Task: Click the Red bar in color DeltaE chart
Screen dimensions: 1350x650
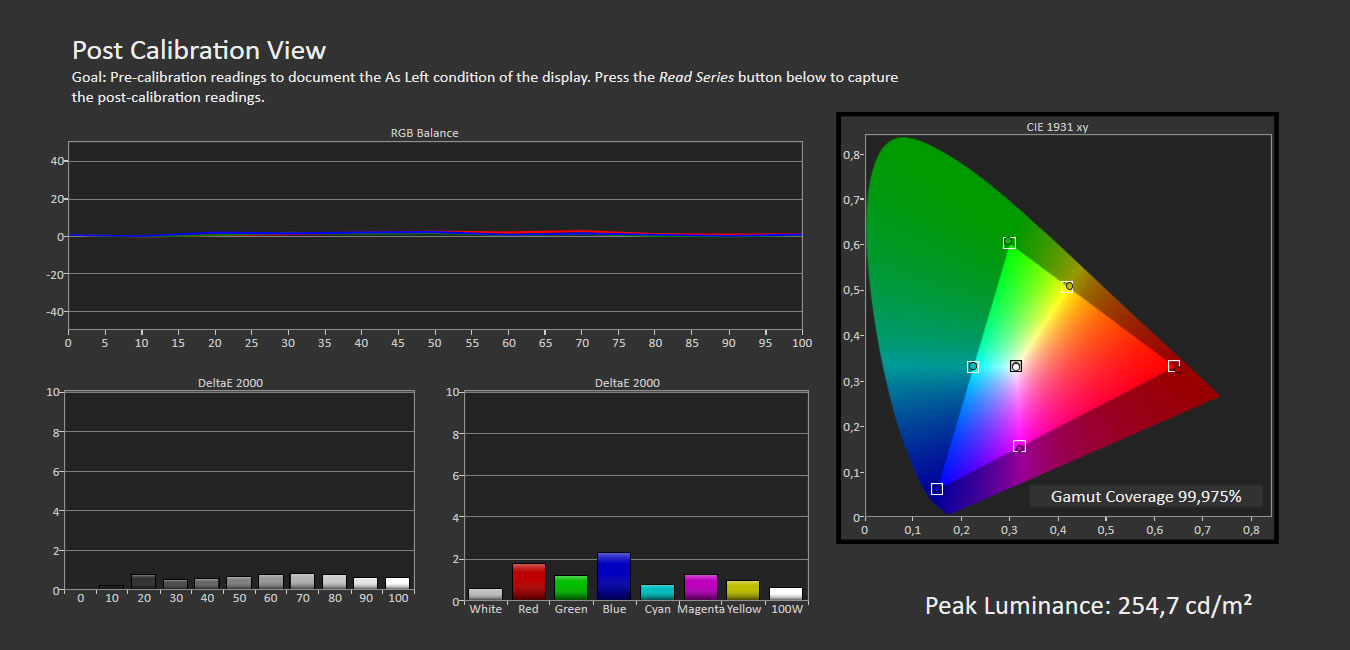Action: click(x=528, y=582)
